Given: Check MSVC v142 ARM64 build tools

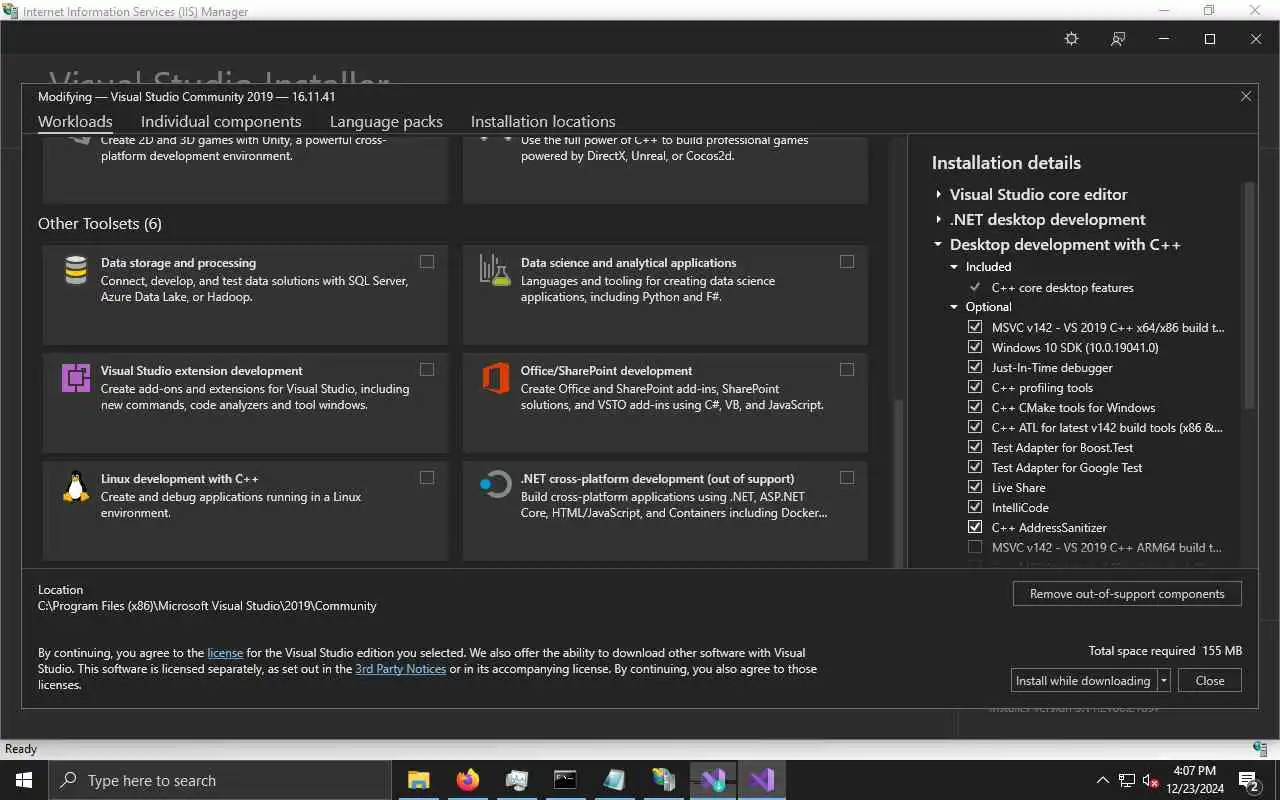Looking at the screenshot, I should click(x=975, y=547).
